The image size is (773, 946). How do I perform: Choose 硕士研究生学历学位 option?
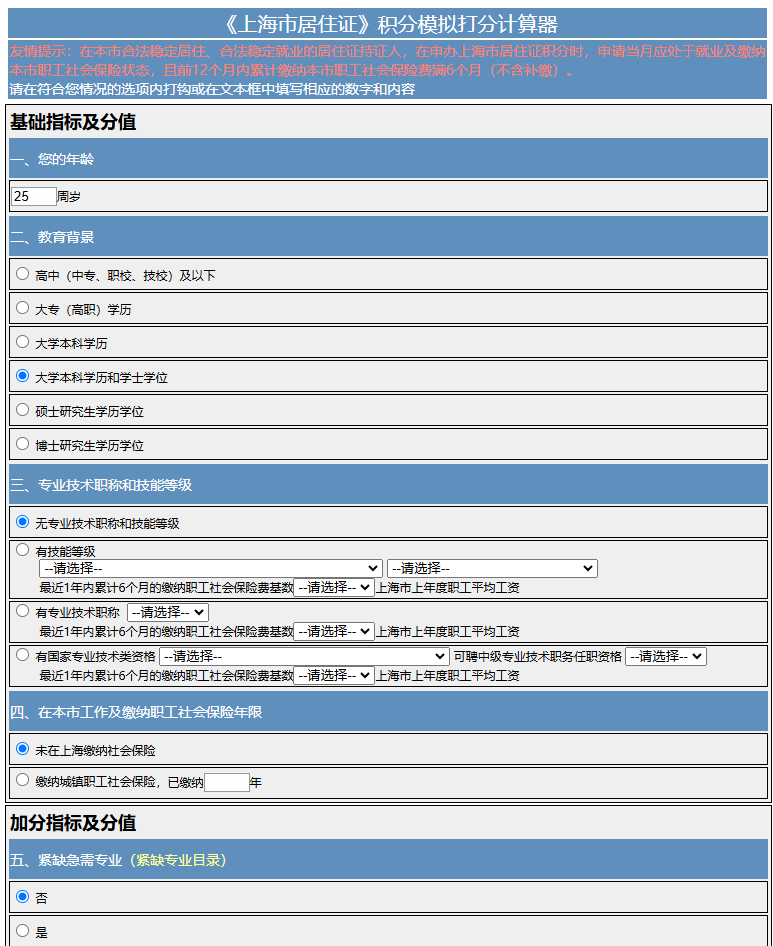(x=22, y=410)
